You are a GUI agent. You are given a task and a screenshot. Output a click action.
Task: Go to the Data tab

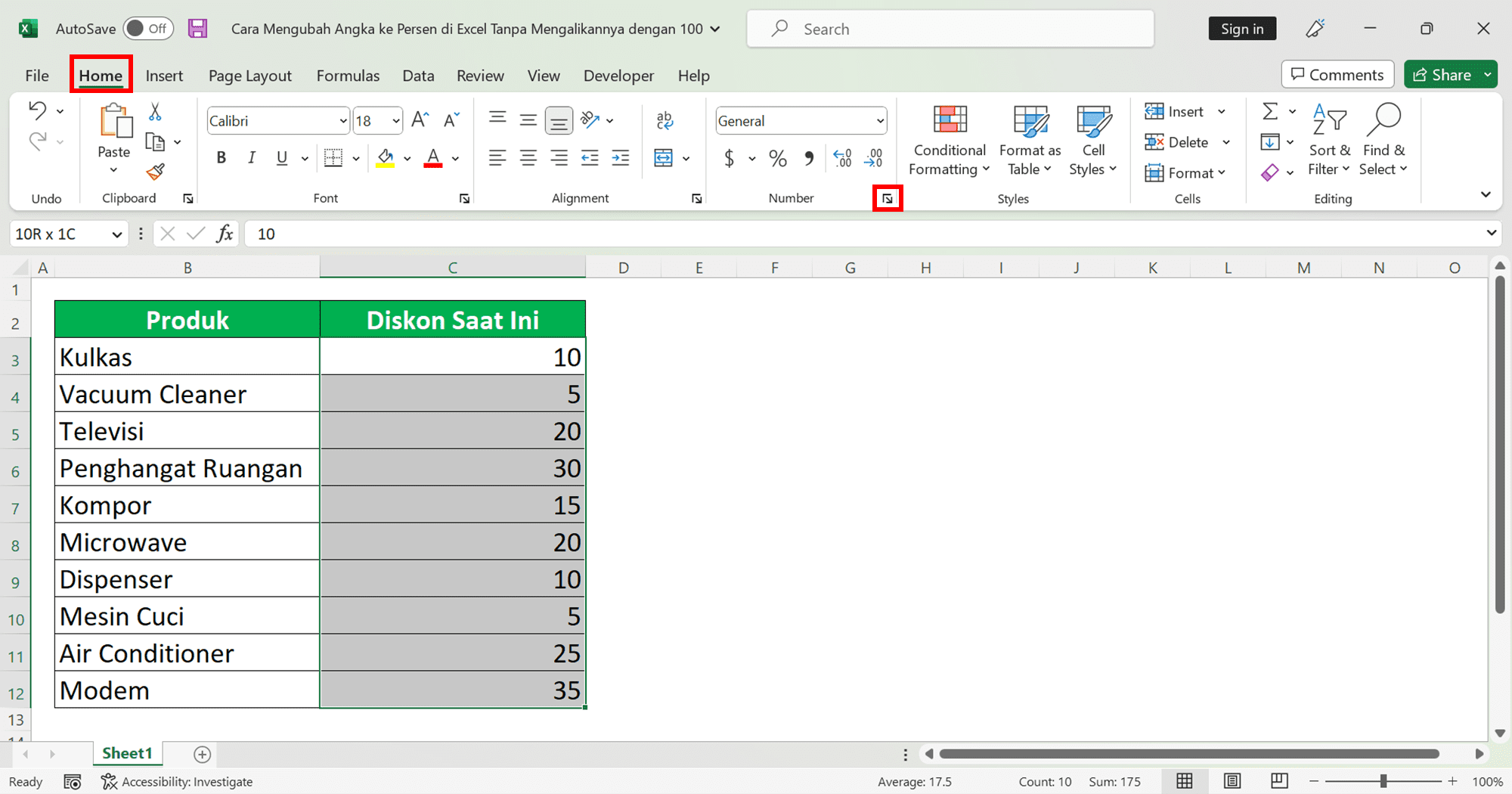[418, 76]
